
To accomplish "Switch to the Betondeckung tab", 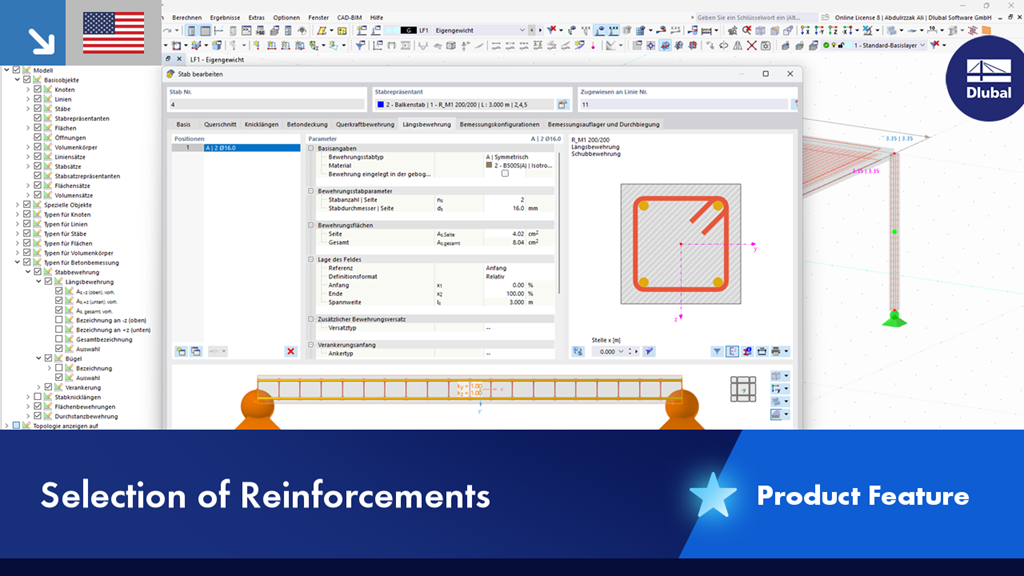I will pos(307,124).
